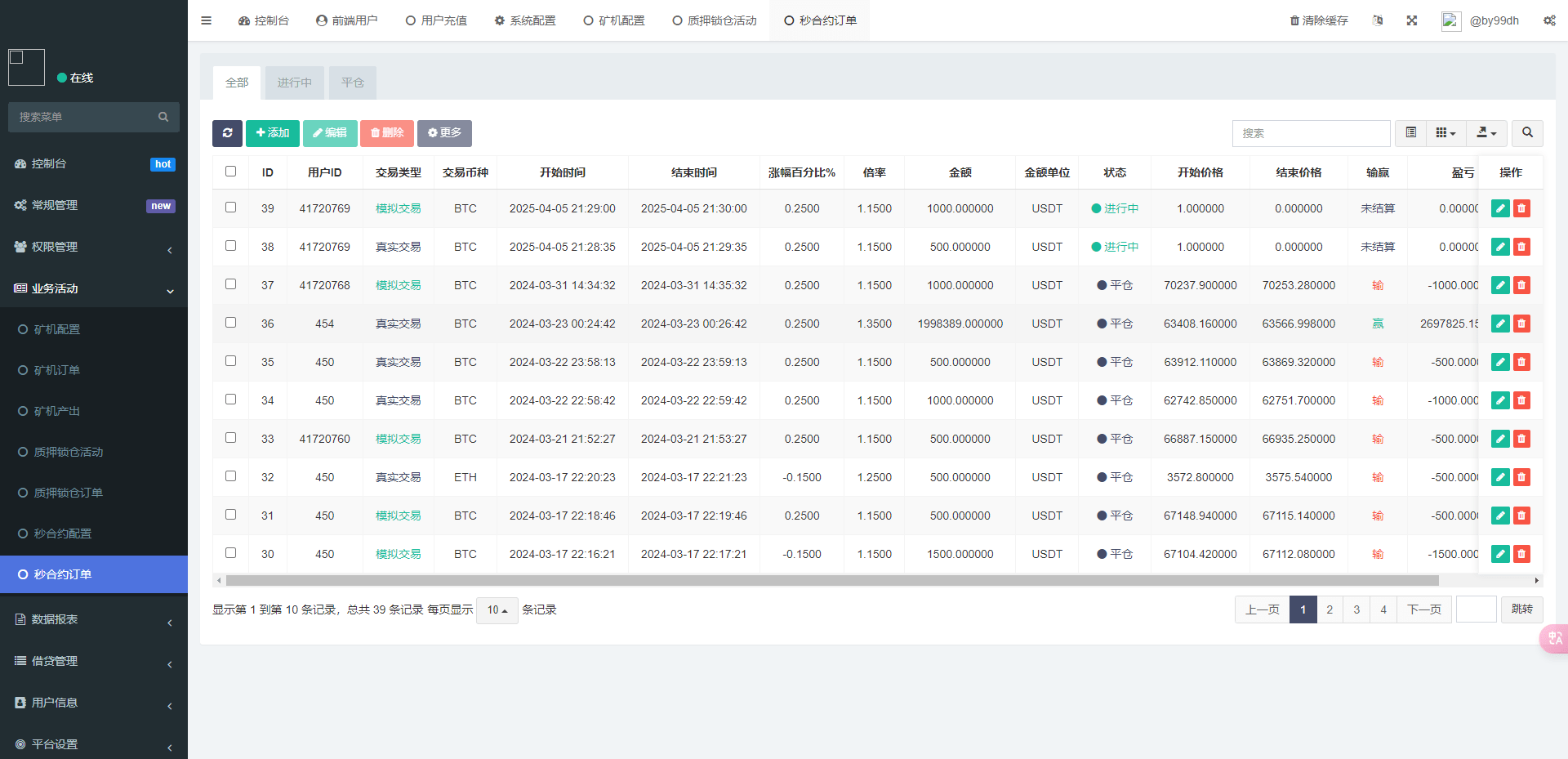Select the checkbox for order 36
The height and width of the screenshot is (759, 1568).
pyautogui.click(x=230, y=323)
